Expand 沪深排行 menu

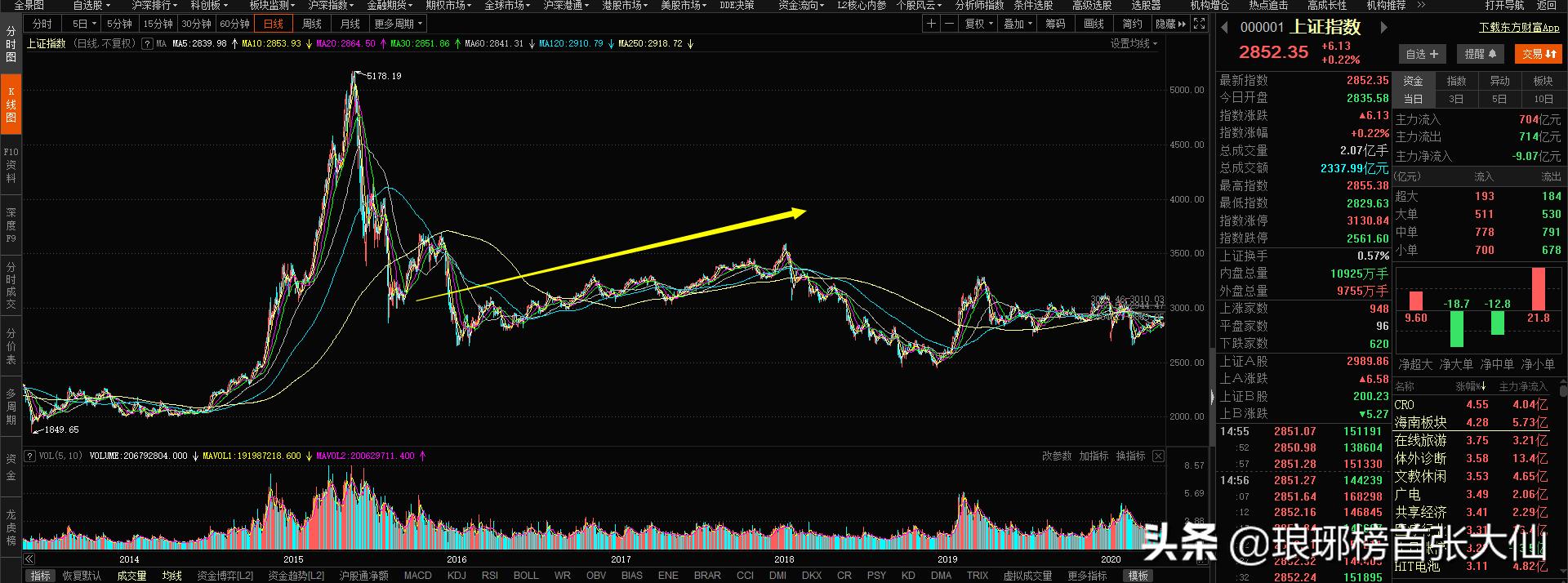click(154, 5)
